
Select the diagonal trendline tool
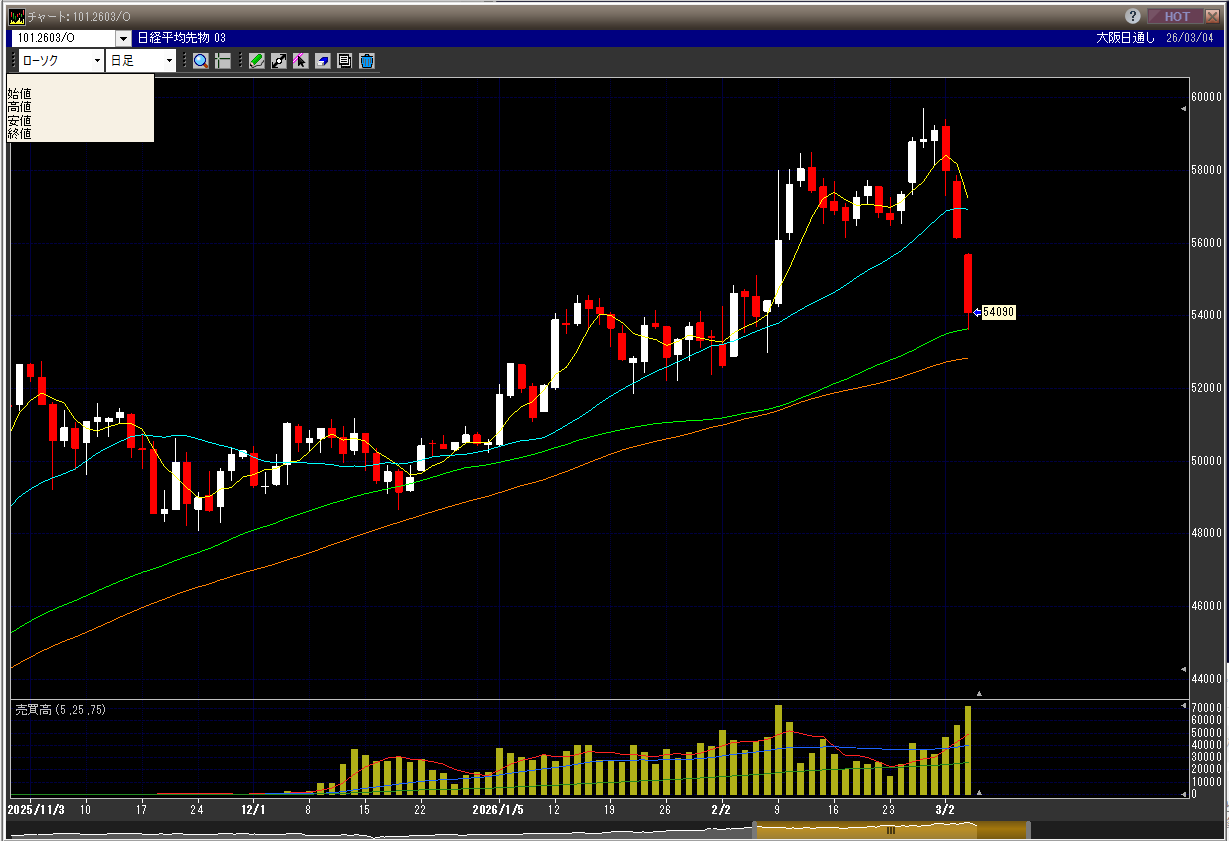279,61
